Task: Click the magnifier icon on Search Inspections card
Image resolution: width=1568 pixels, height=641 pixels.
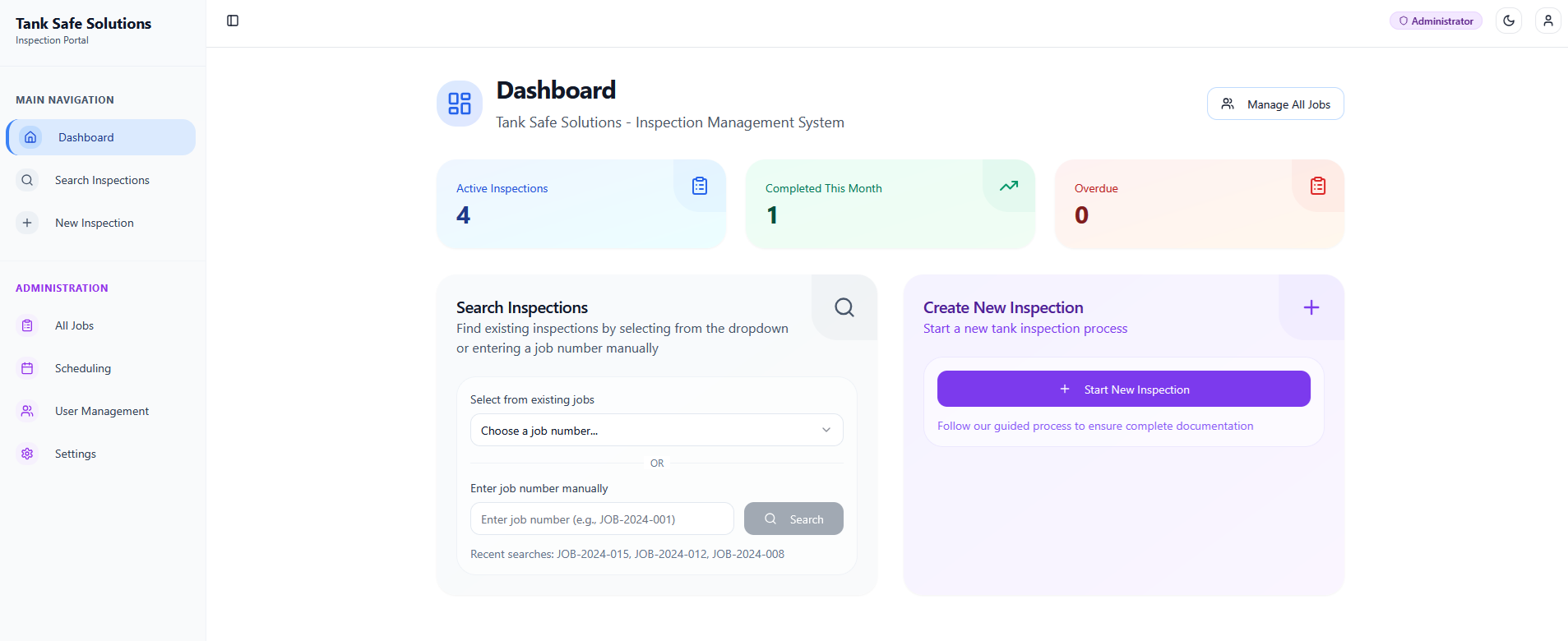Action: (x=844, y=307)
